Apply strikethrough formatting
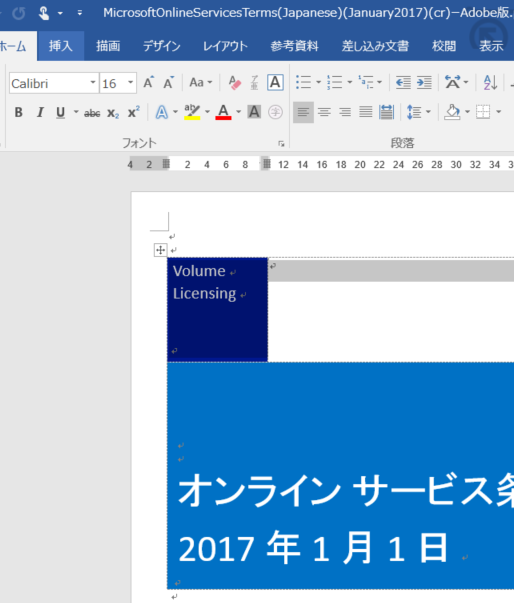The image size is (514, 603). click(x=92, y=113)
